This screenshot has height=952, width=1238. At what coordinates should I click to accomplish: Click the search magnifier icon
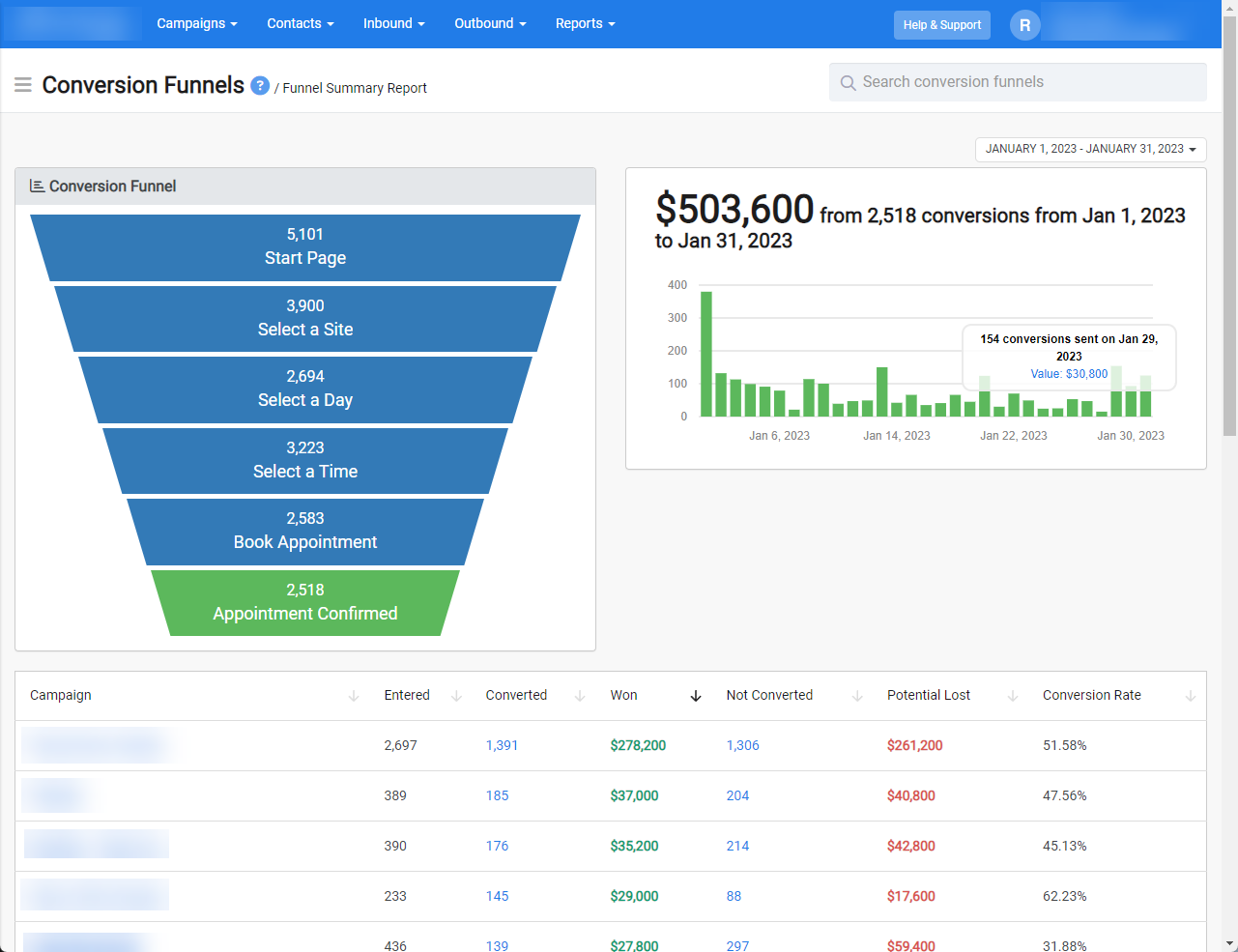tap(848, 83)
